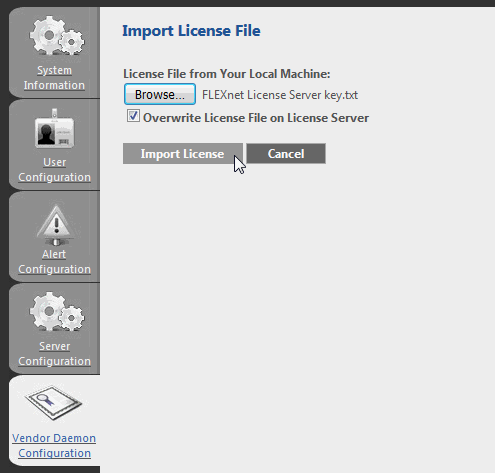495x473 pixels.
Task: Cancel the license import
Action: click(286, 154)
